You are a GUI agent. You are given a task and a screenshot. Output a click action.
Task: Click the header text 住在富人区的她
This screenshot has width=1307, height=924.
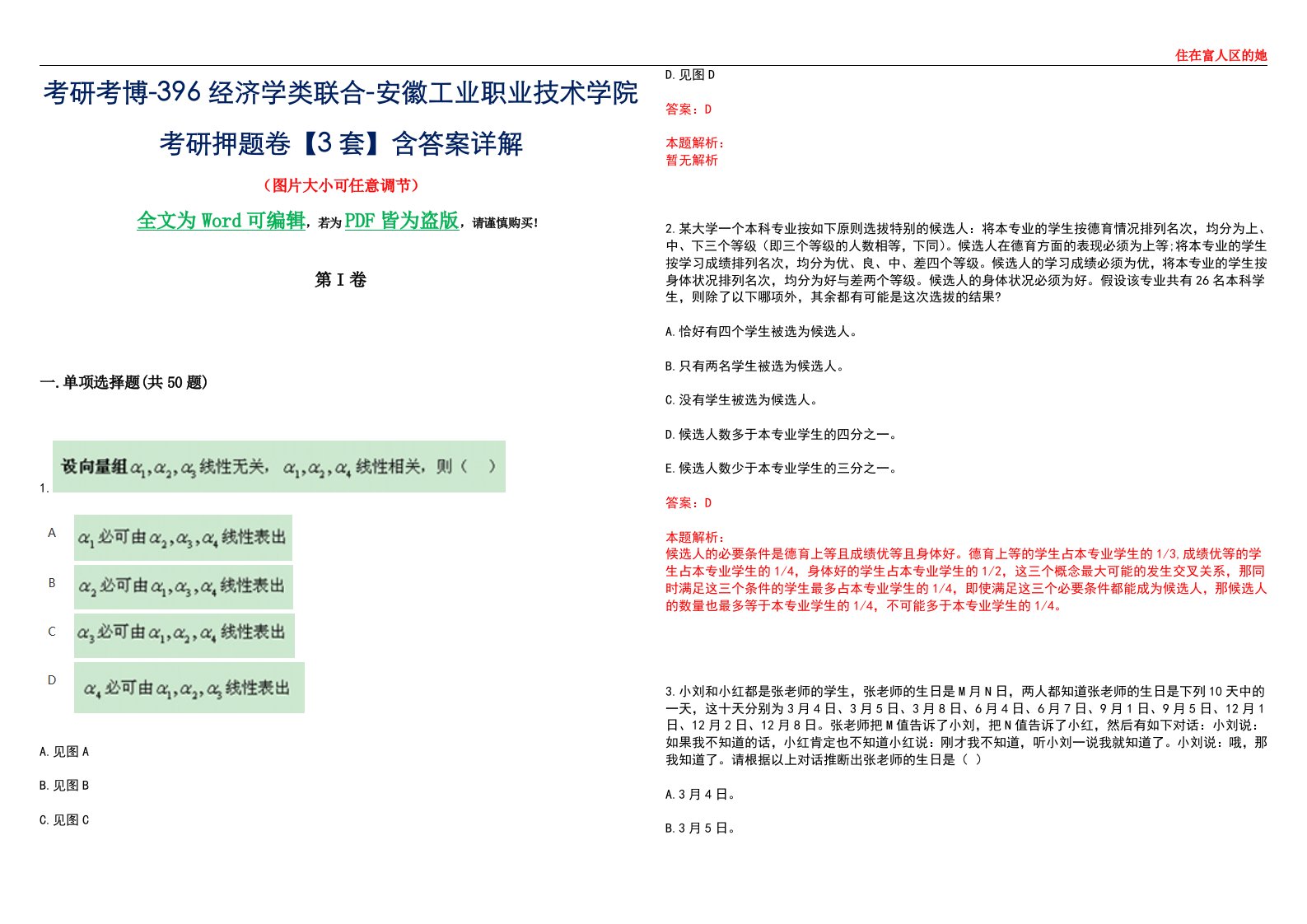[1221, 55]
